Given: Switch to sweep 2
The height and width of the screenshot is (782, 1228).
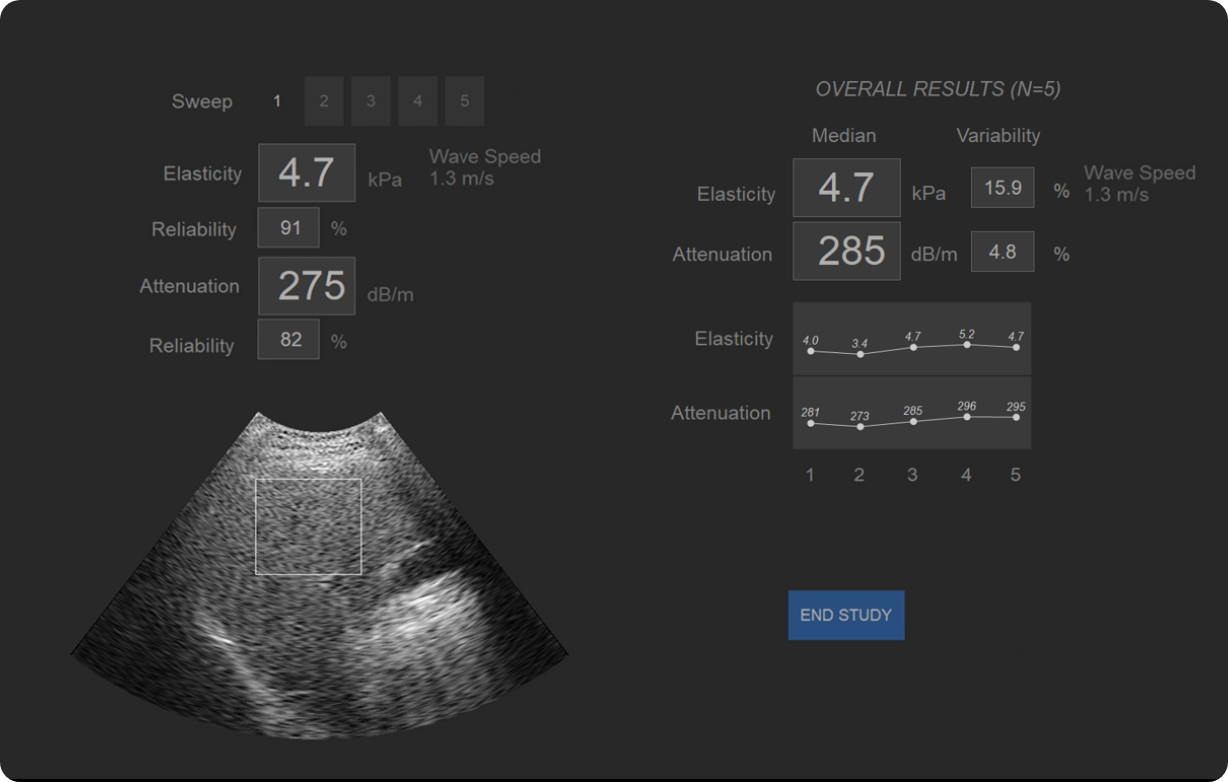Looking at the screenshot, I should pos(324,101).
